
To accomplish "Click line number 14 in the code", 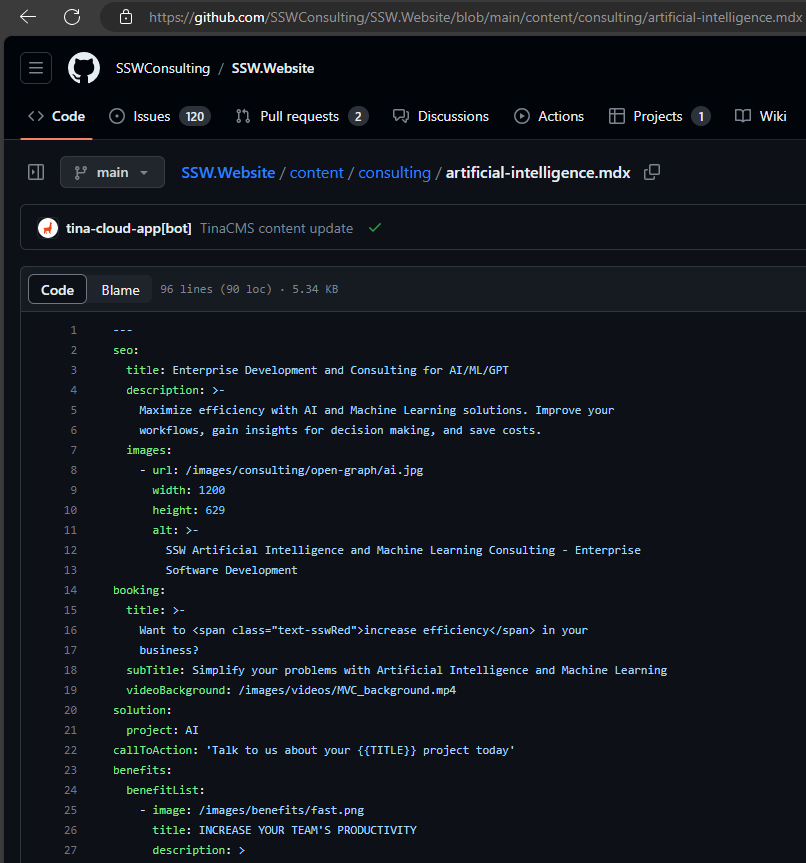I will 71,590.
